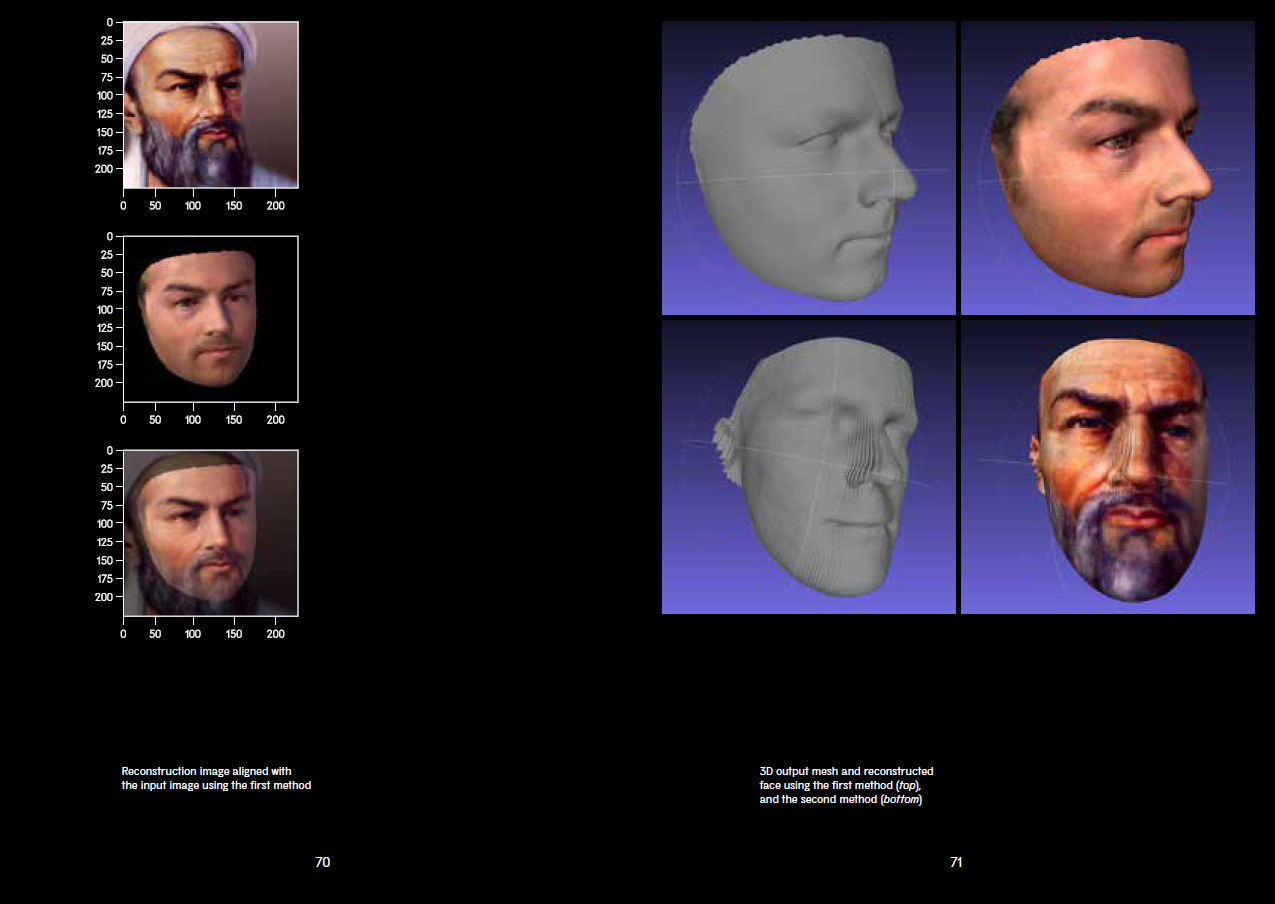Click the '100' x-axis label under bottom plot

click(193, 633)
